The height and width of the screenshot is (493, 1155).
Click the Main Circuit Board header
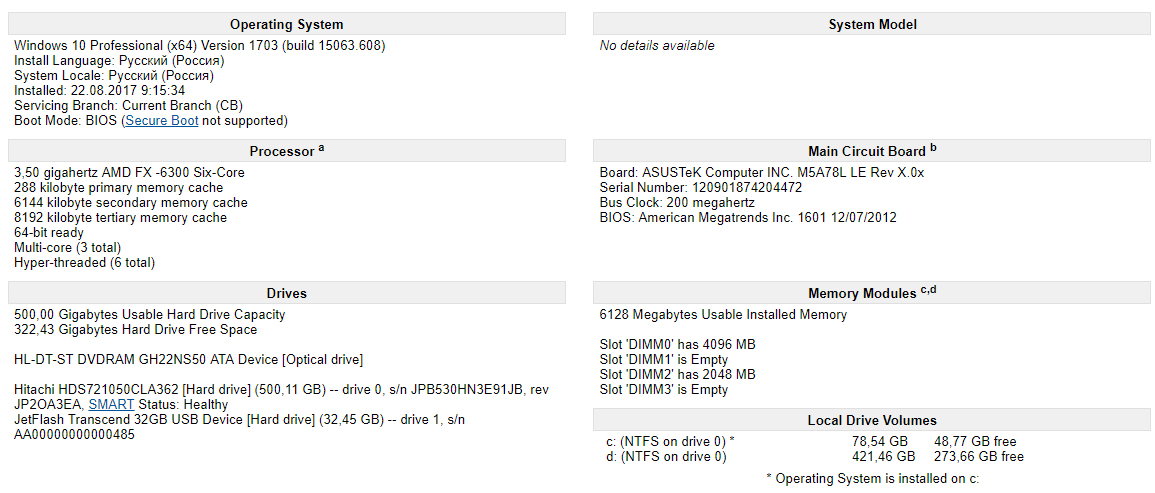872,151
